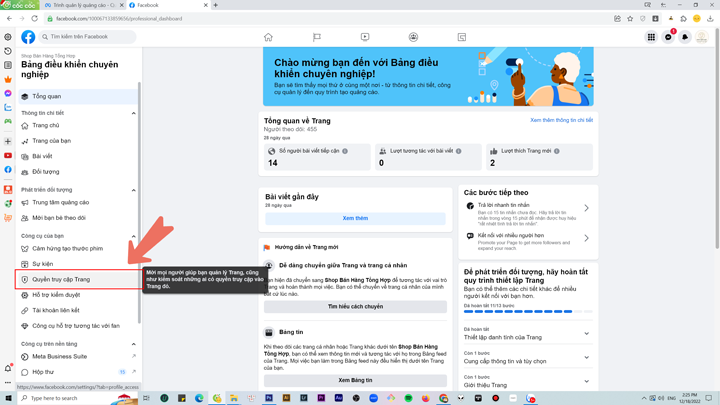Open the notifications bell in Facebook header
Screen dimensions: 720x405
coord(685,37)
